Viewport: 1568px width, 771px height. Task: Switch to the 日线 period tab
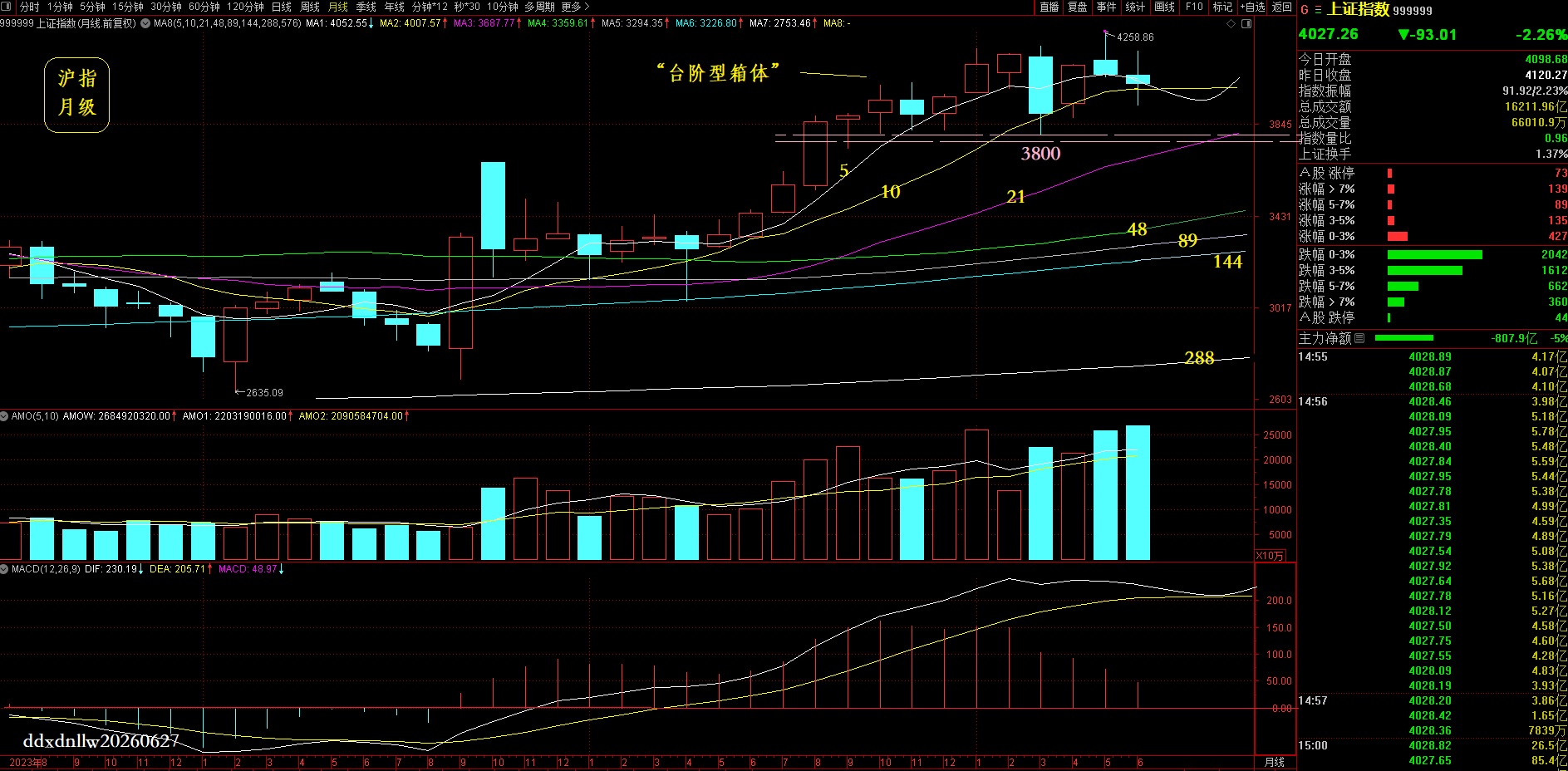point(282,7)
